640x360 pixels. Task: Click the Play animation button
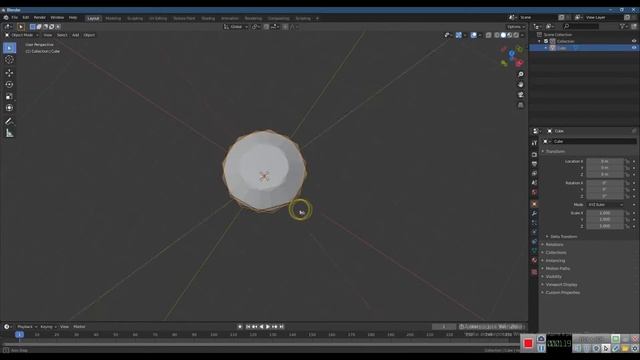pos(268,327)
